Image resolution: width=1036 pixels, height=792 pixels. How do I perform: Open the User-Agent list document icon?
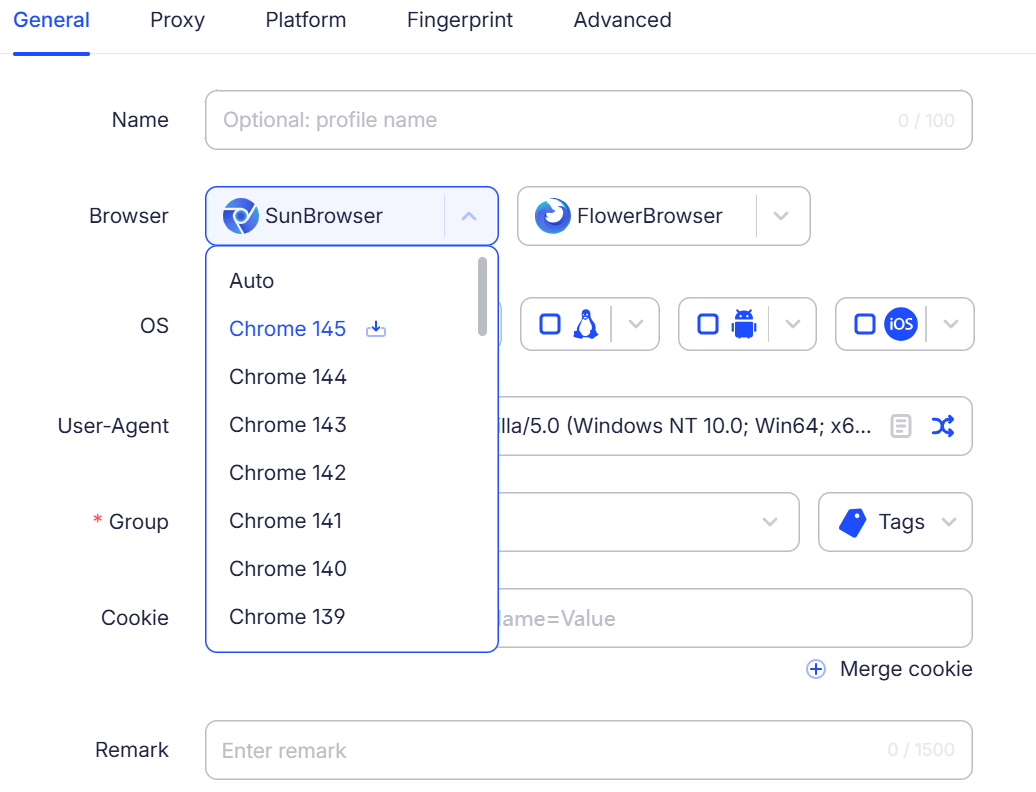coord(901,426)
